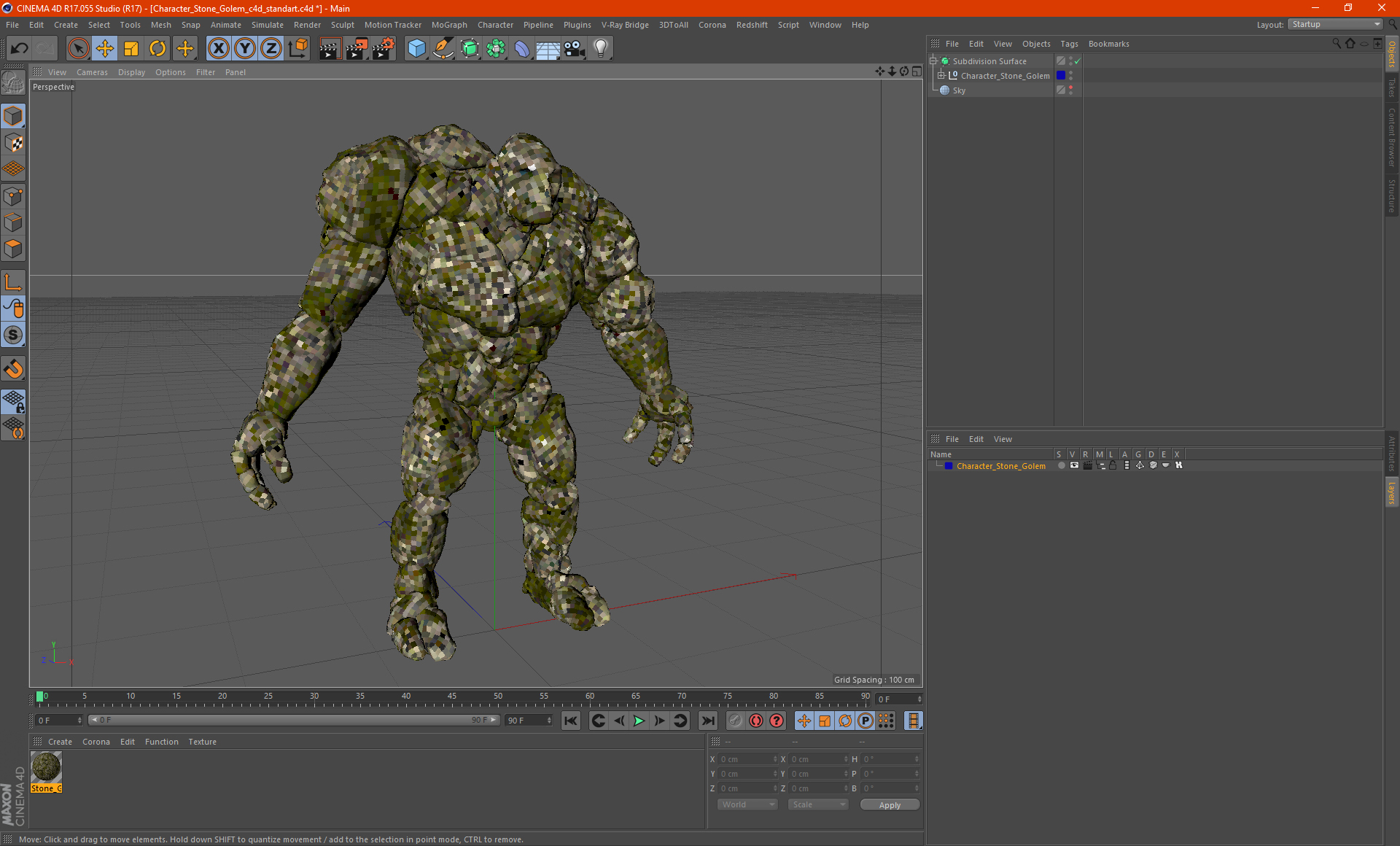Open the MoGraph menu

448,25
